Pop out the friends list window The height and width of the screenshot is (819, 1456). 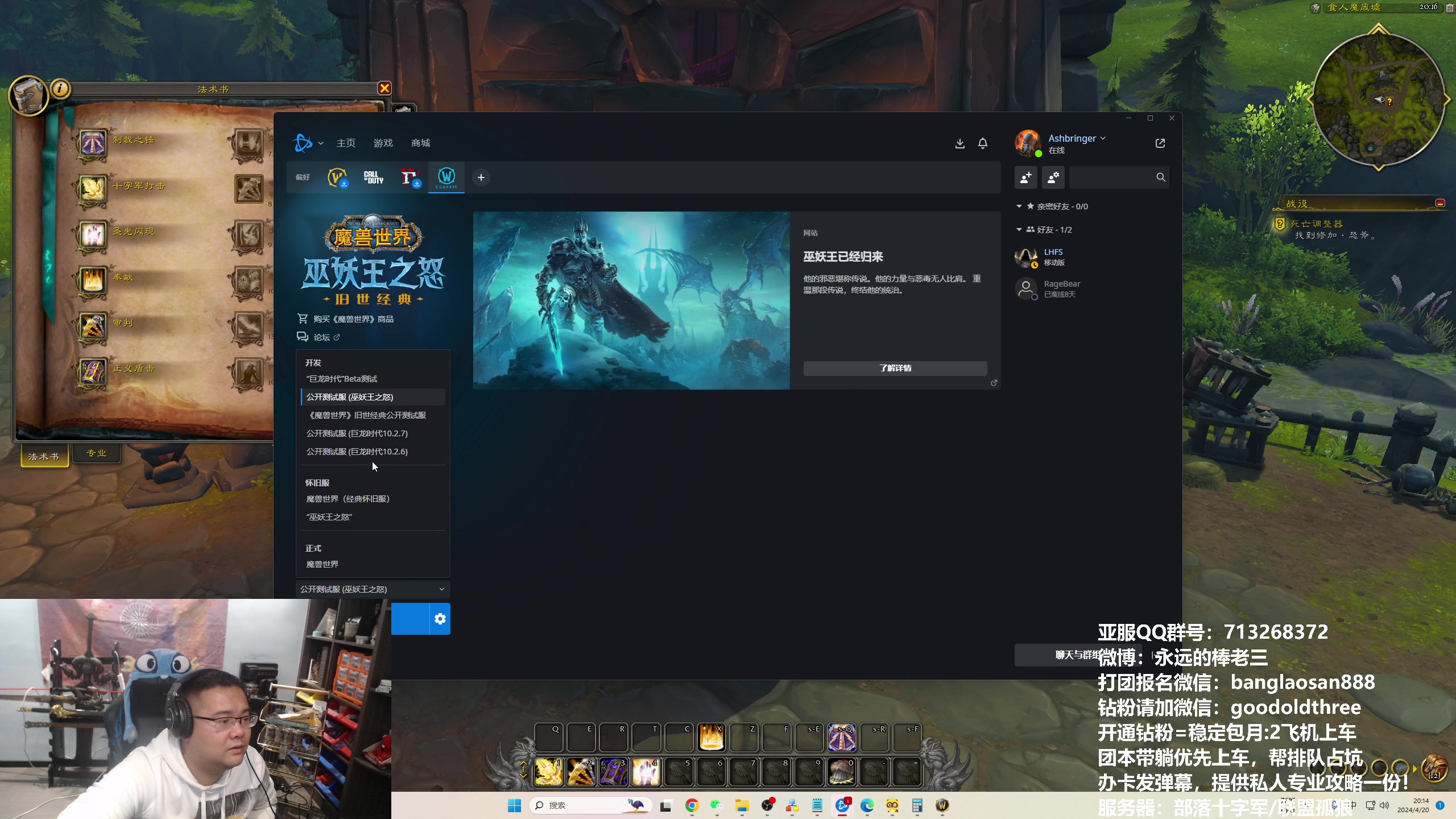tap(1160, 143)
